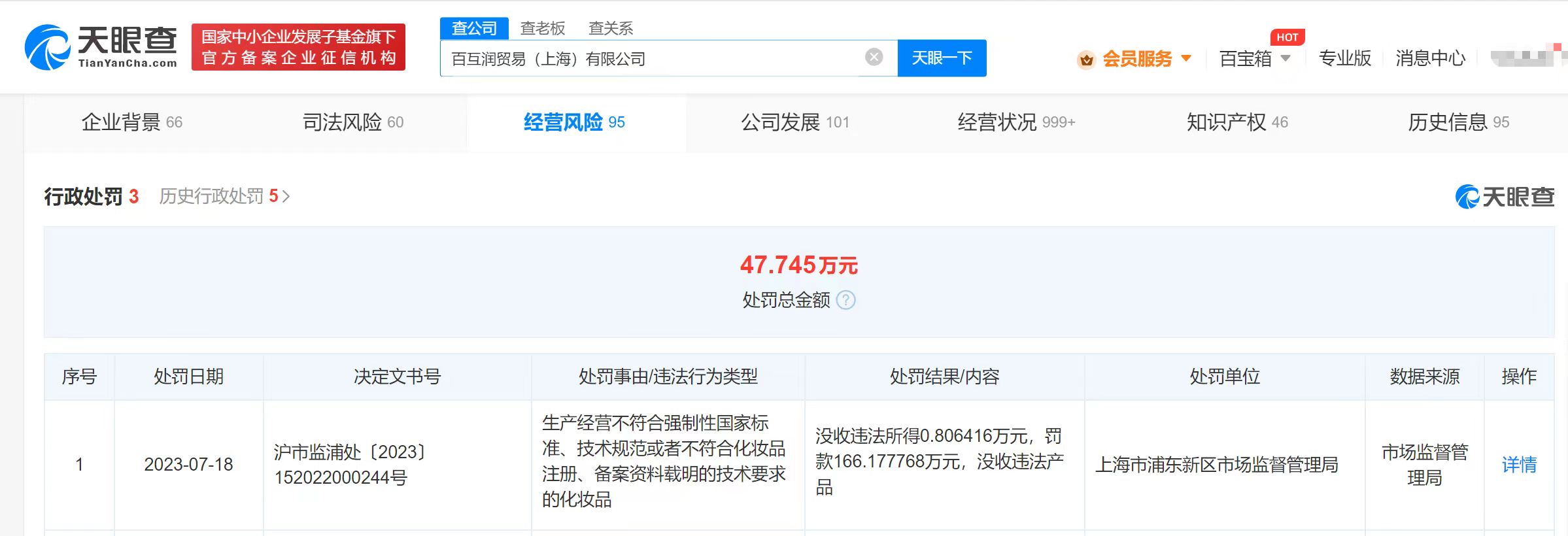Clear the search box with X icon

point(874,58)
